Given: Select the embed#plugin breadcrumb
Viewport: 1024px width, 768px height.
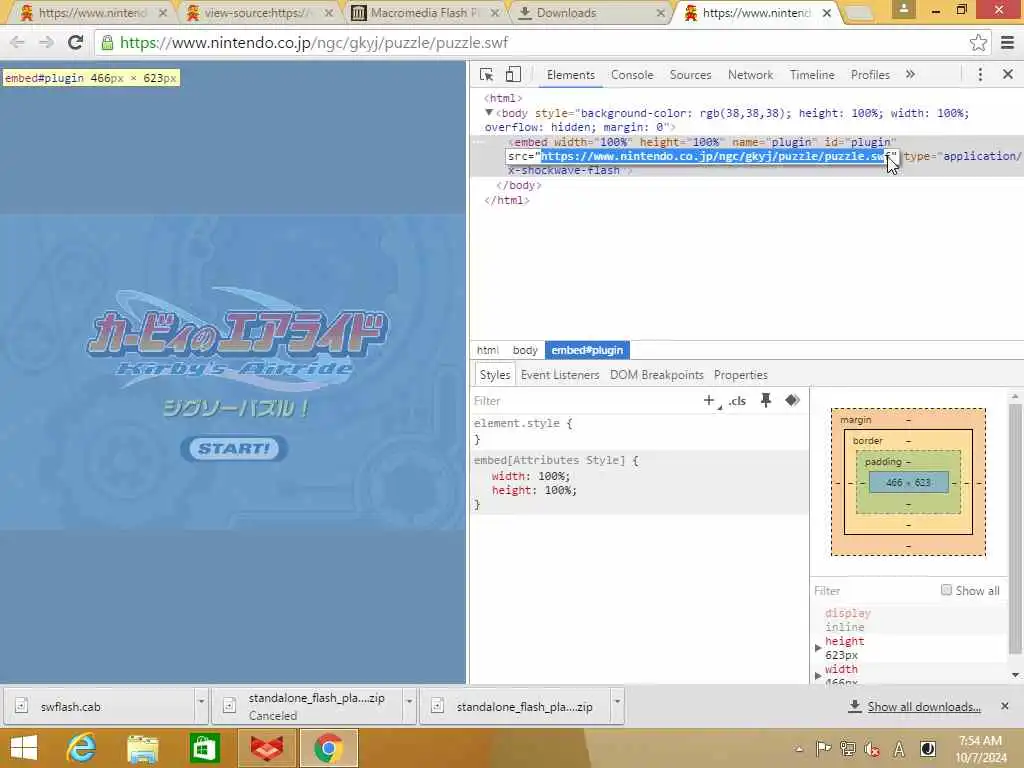Looking at the screenshot, I should click(587, 350).
